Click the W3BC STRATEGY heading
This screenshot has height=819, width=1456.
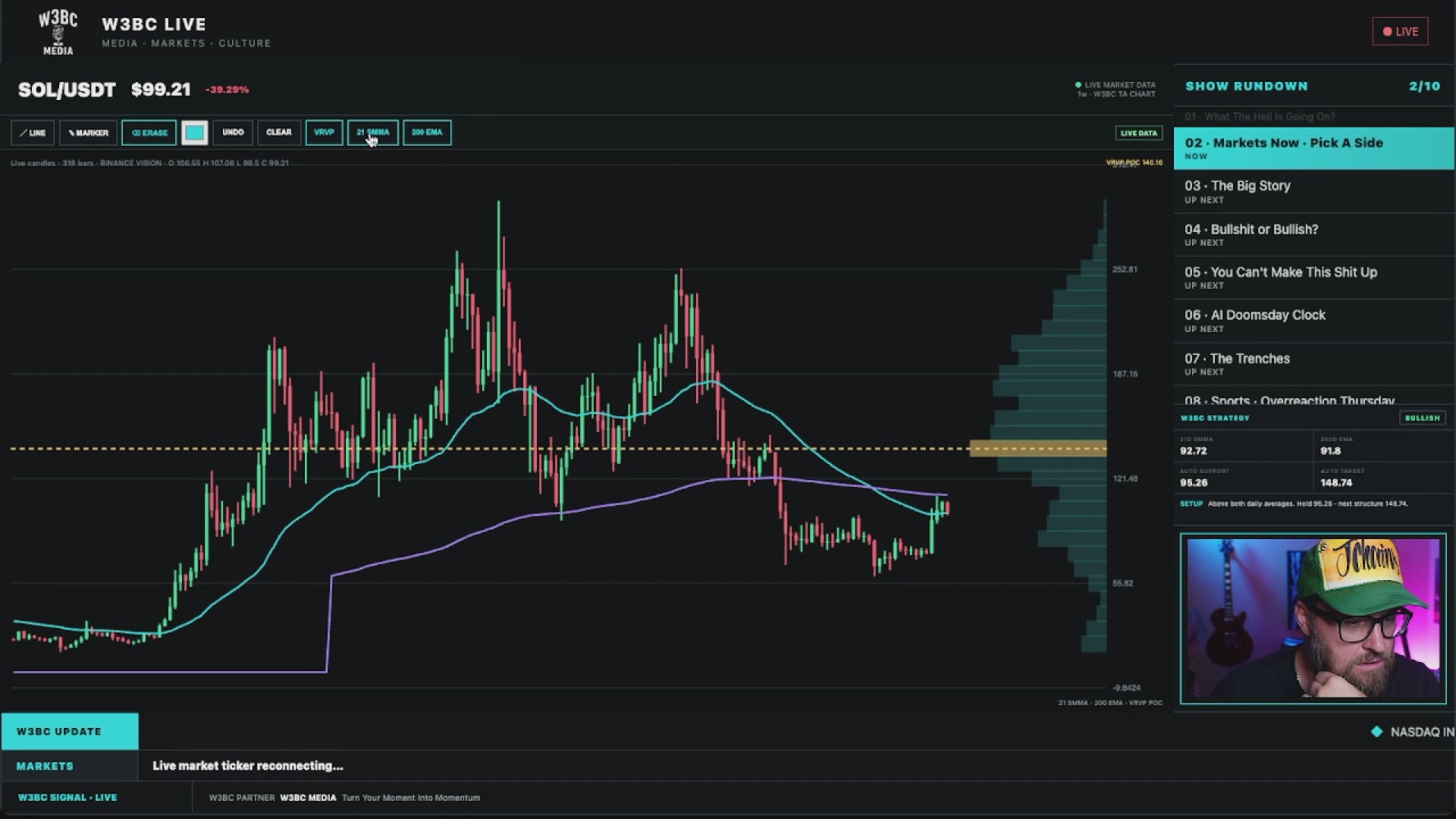click(1215, 418)
